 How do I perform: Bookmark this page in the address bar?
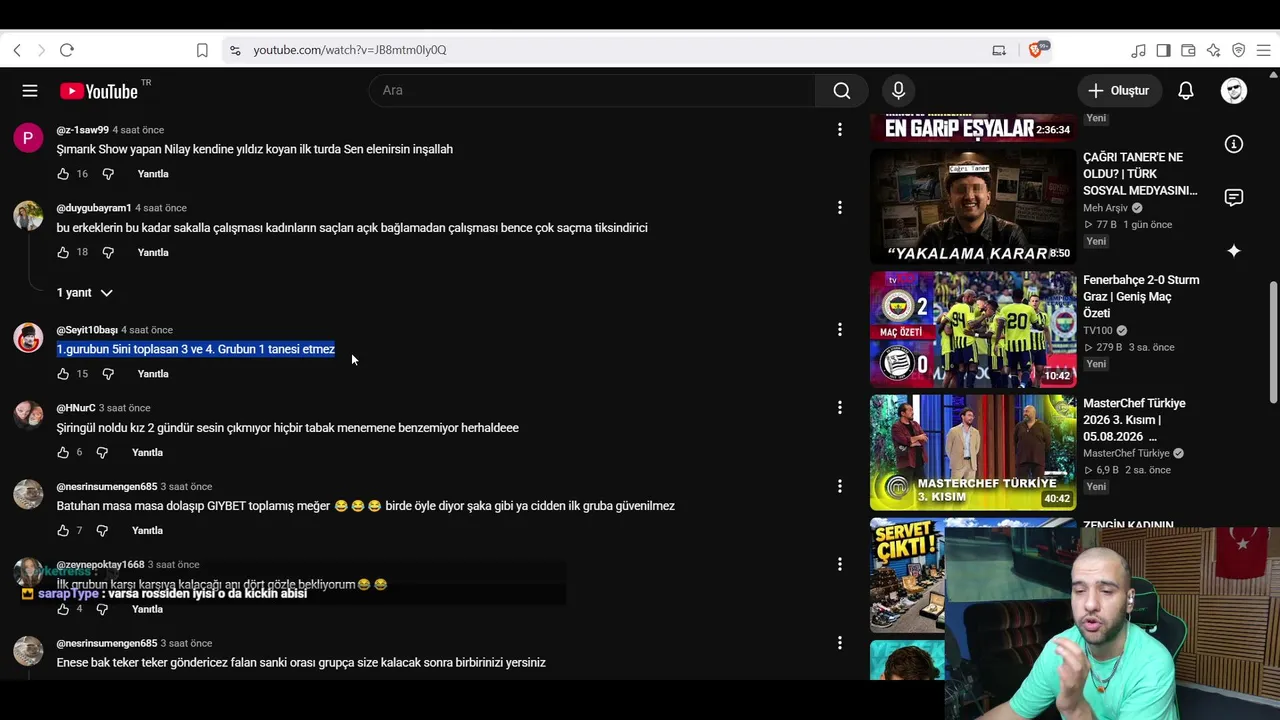pyautogui.click(x=202, y=50)
